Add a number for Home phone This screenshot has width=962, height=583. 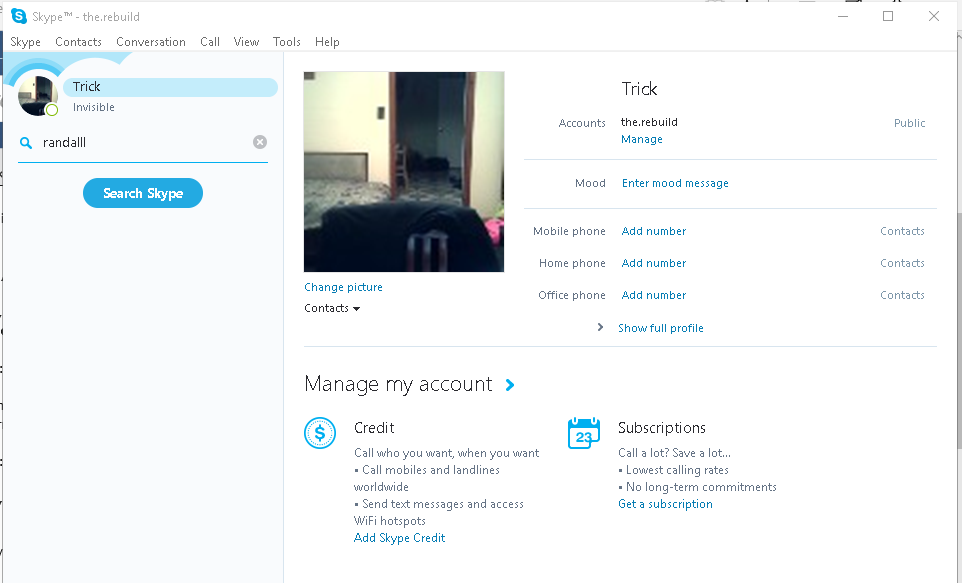(654, 263)
